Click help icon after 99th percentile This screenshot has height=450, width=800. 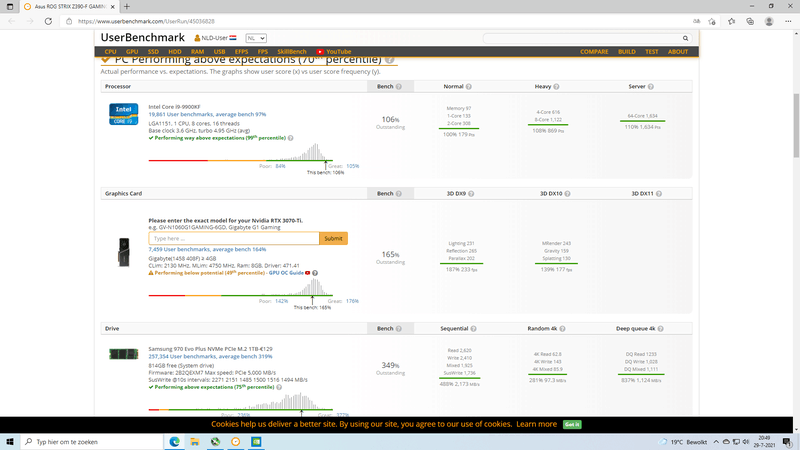pyautogui.click(x=290, y=138)
